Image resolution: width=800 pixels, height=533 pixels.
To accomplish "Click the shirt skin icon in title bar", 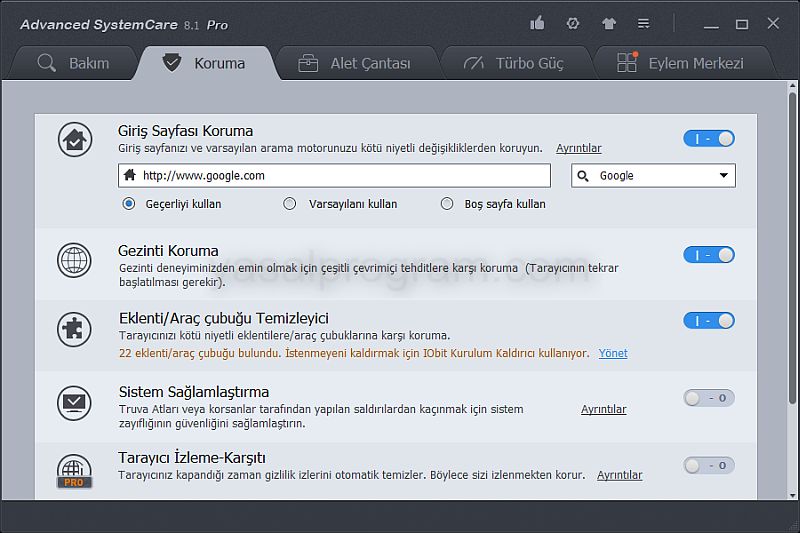I will [609, 24].
